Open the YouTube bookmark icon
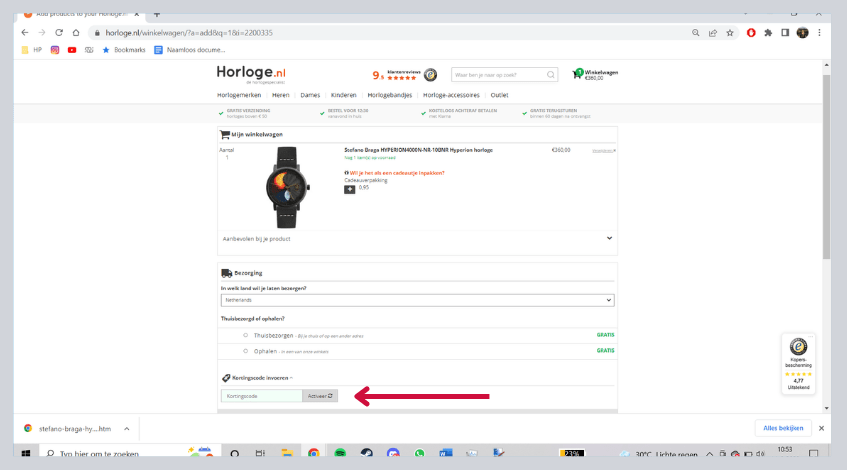The image size is (847, 470). 72,50
